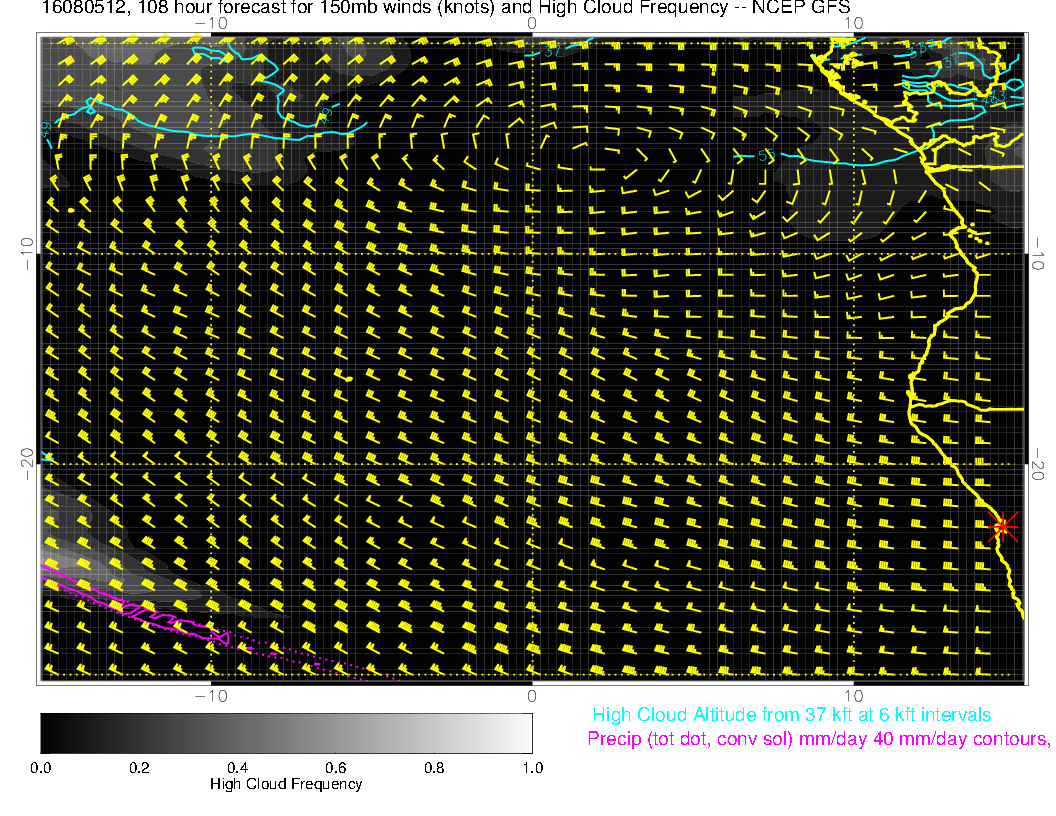Click the colorbar midpoint between 0.4 and 0.6
The height and width of the screenshot is (816, 1056).
click(x=286, y=732)
